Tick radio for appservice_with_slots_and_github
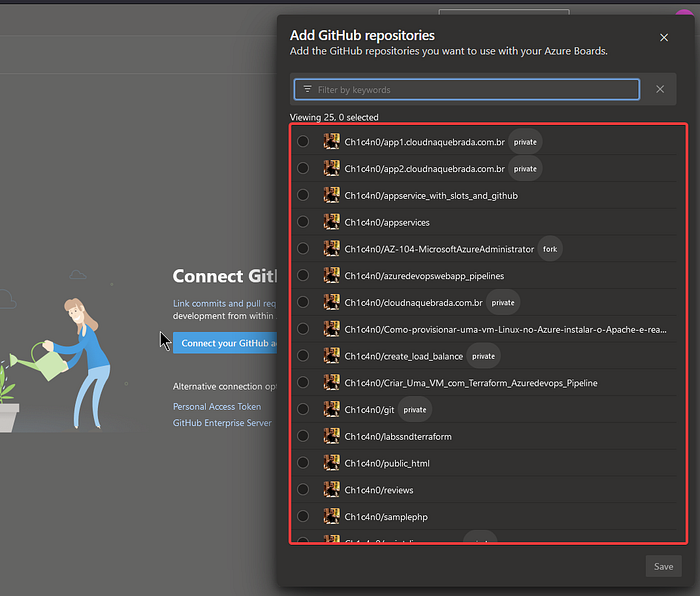Viewport: 700px width, 596px height. coord(303,195)
